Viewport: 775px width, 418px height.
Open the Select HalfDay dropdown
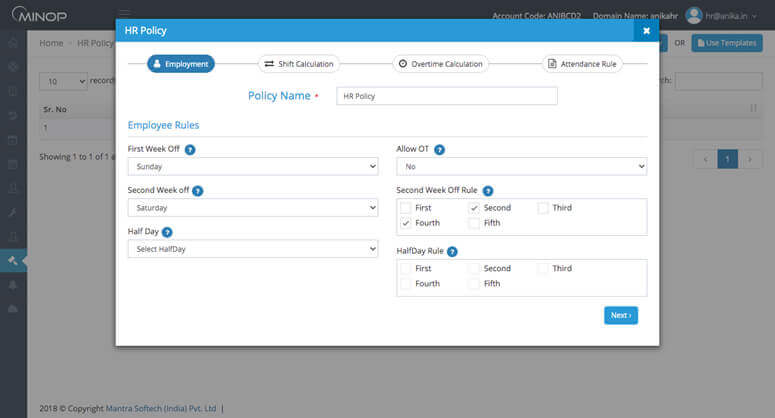tap(252, 248)
